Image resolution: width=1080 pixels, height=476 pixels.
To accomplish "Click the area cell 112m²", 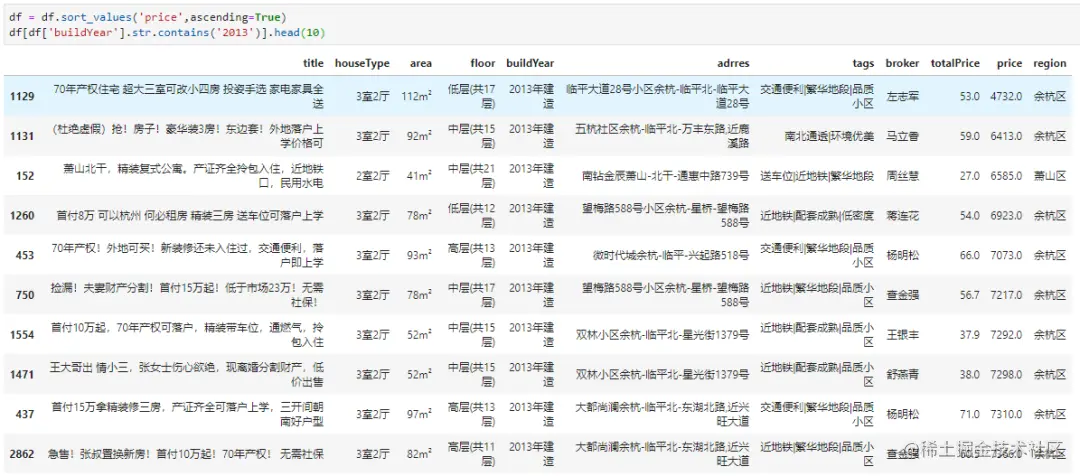I will pos(417,96).
